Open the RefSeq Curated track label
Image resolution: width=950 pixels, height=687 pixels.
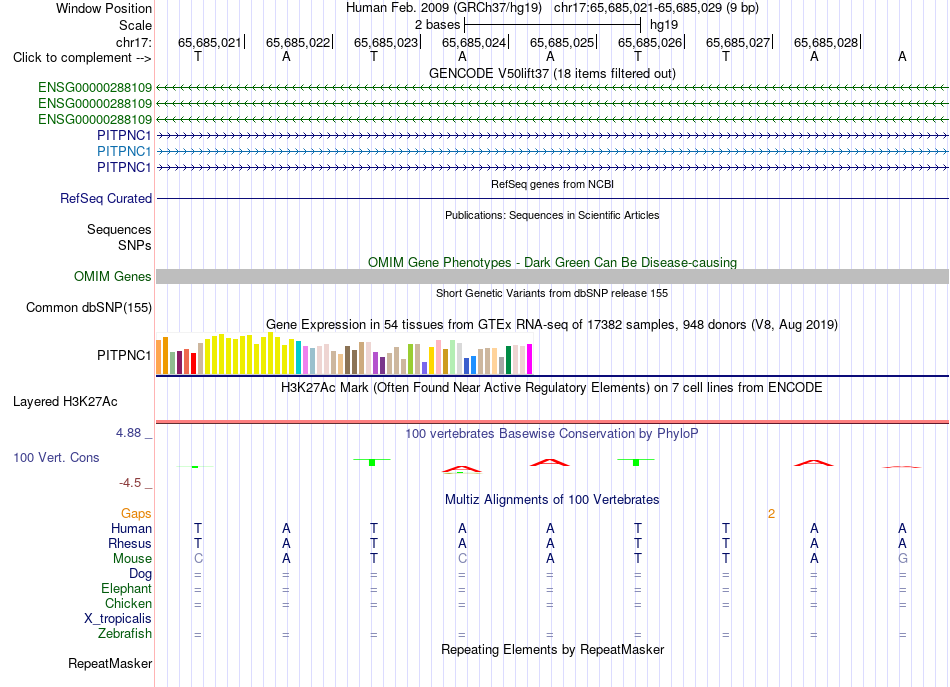(x=106, y=198)
